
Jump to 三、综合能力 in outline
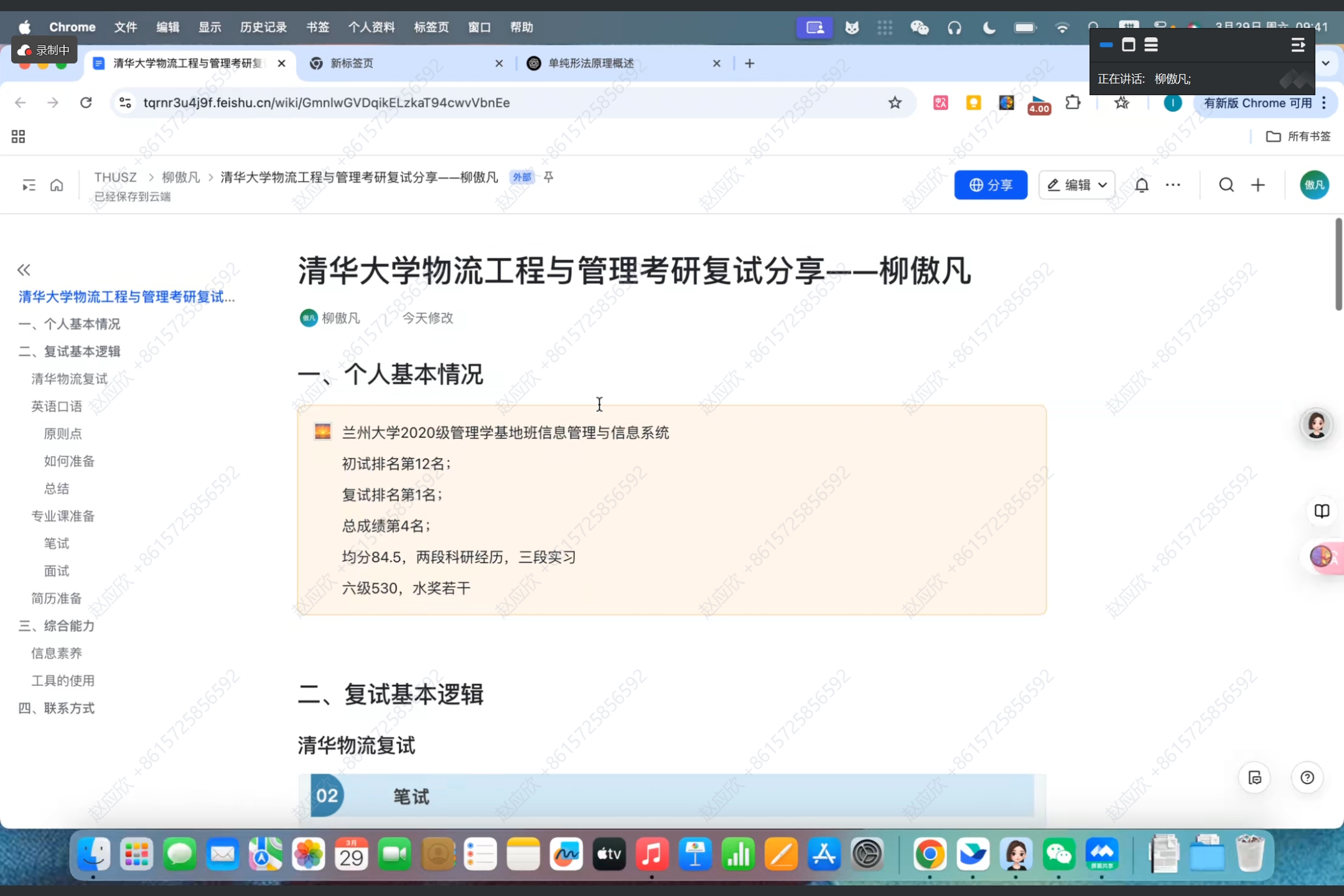coord(56,625)
